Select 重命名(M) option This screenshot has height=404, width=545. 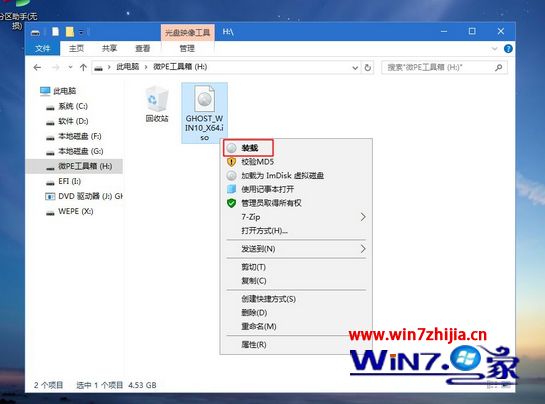click(296, 326)
